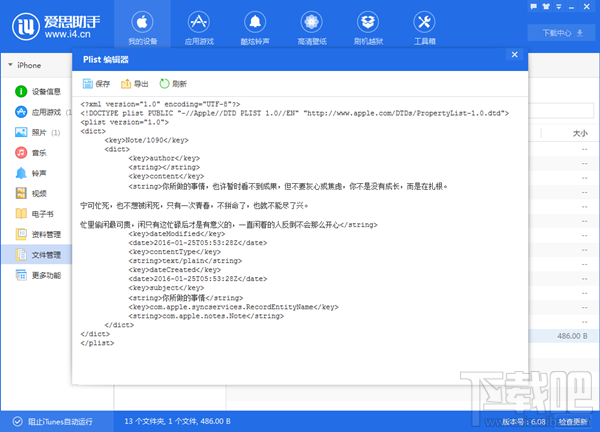Click the red music note icon
The image size is (600, 432).
pyautogui.click(x=21, y=153)
